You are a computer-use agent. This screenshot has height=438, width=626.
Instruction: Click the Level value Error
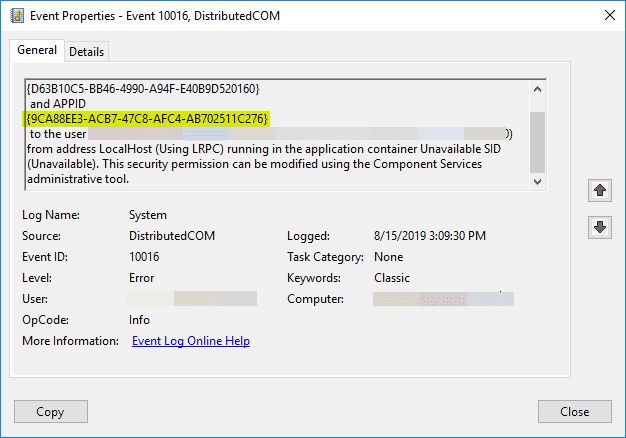(x=141, y=278)
